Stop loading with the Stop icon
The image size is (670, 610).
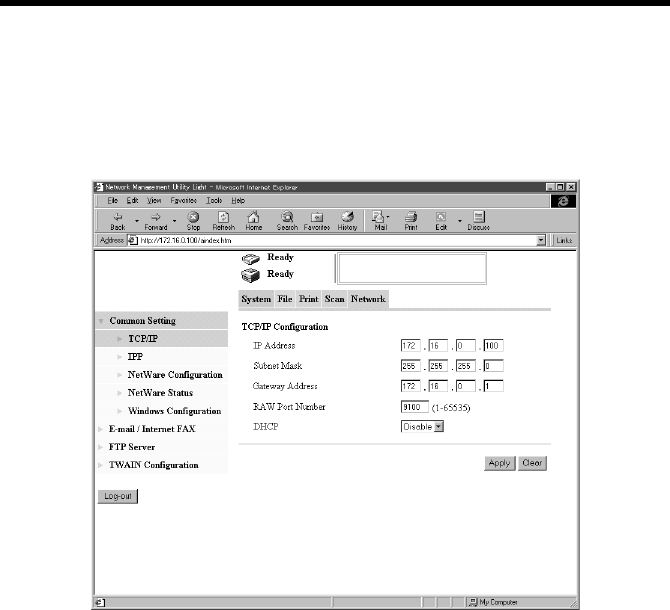click(193, 217)
